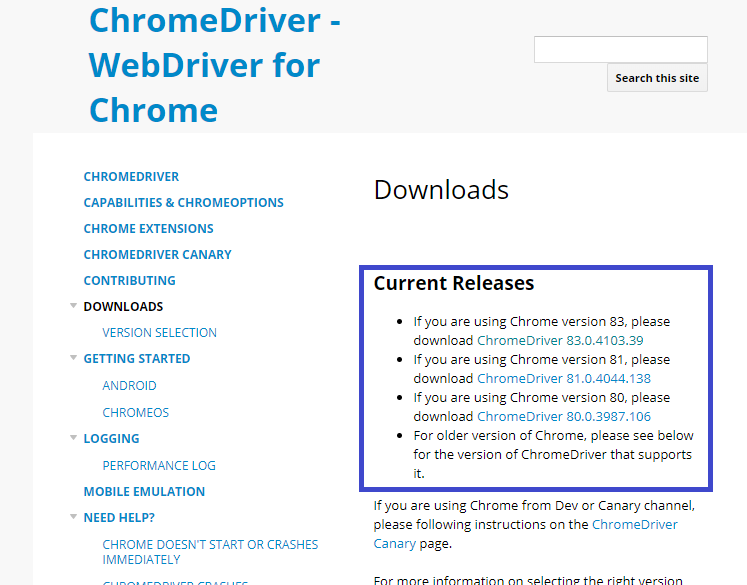The width and height of the screenshot is (747, 585).
Task: Open the CHROMEDRIVER sidebar link
Action: point(131,176)
